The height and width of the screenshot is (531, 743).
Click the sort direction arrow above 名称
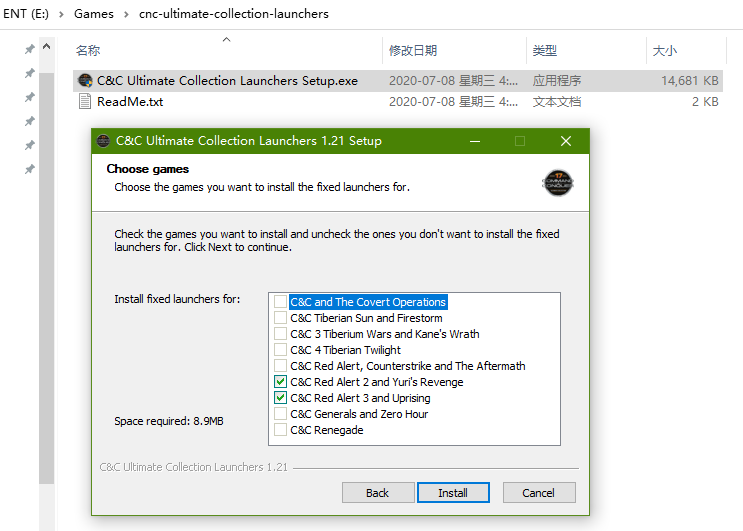[227, 40]
